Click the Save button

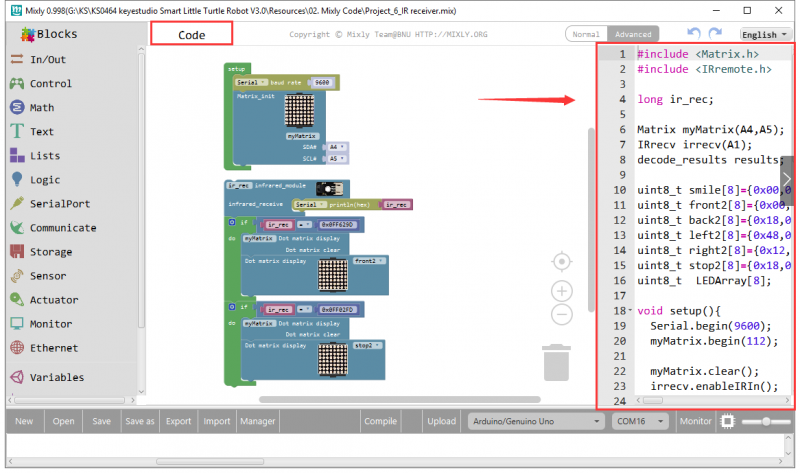click(102, 421)
